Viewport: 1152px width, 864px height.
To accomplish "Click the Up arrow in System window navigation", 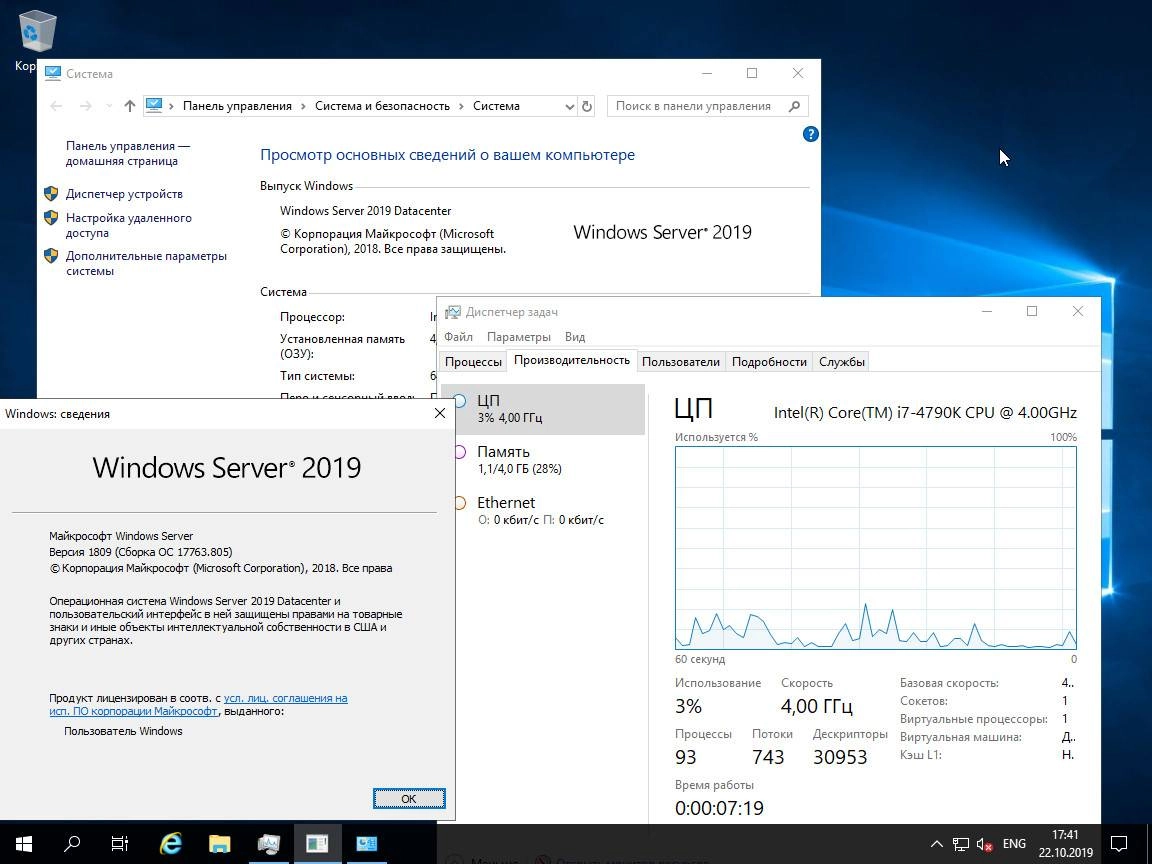I will [130, 106].
